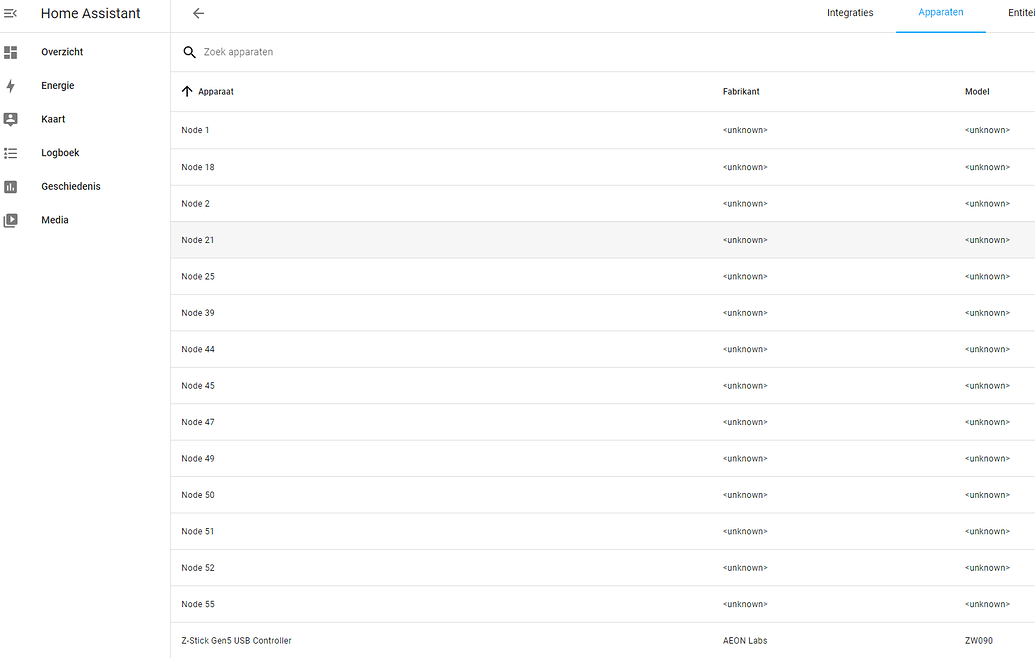The width and height of the screenshot is (1035, 658).
Task: Collapse the sidebar with the hamburger icon
Action: click(x=11, y=13)
